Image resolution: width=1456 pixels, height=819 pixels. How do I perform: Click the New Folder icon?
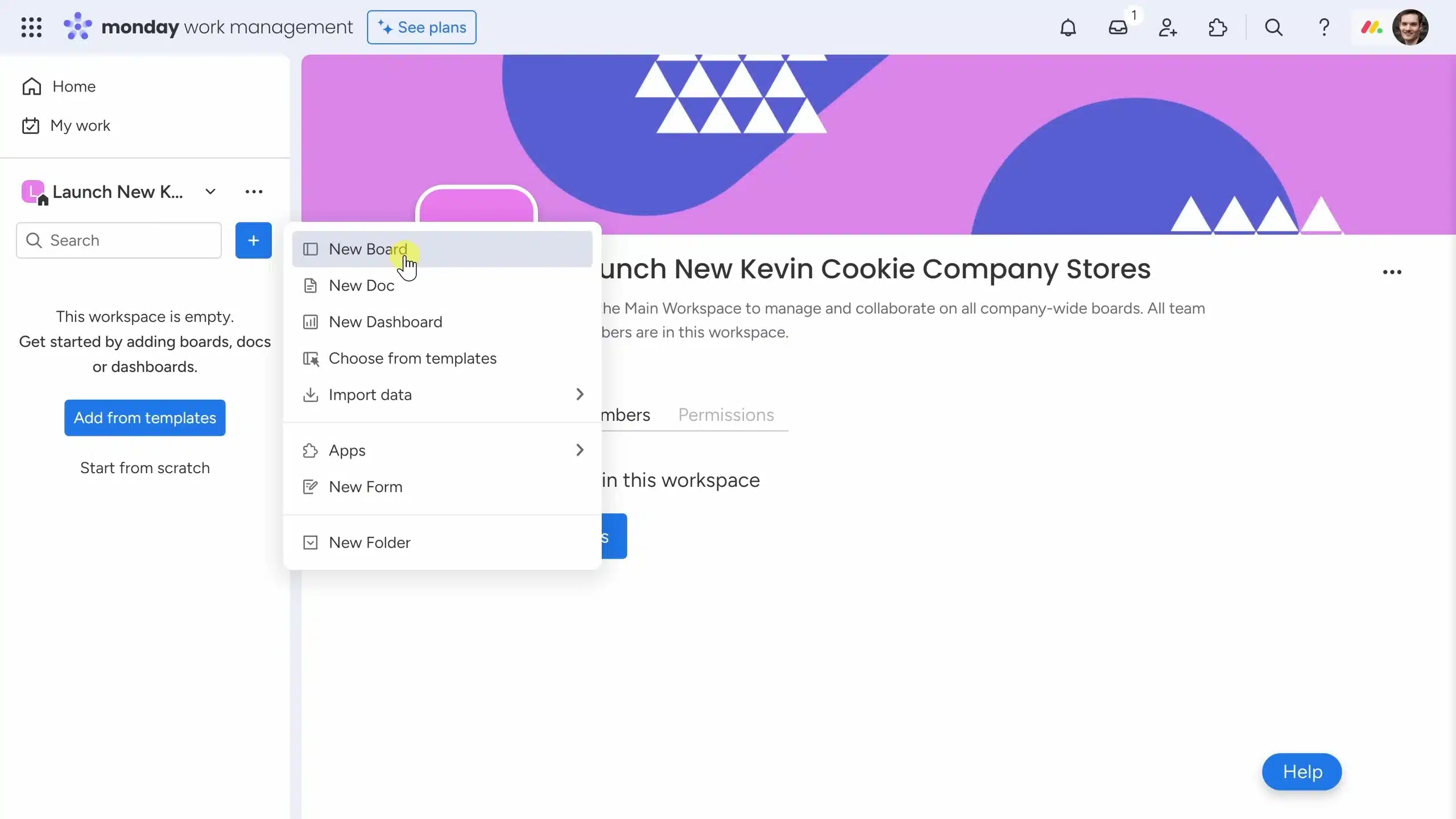[311, 543]
